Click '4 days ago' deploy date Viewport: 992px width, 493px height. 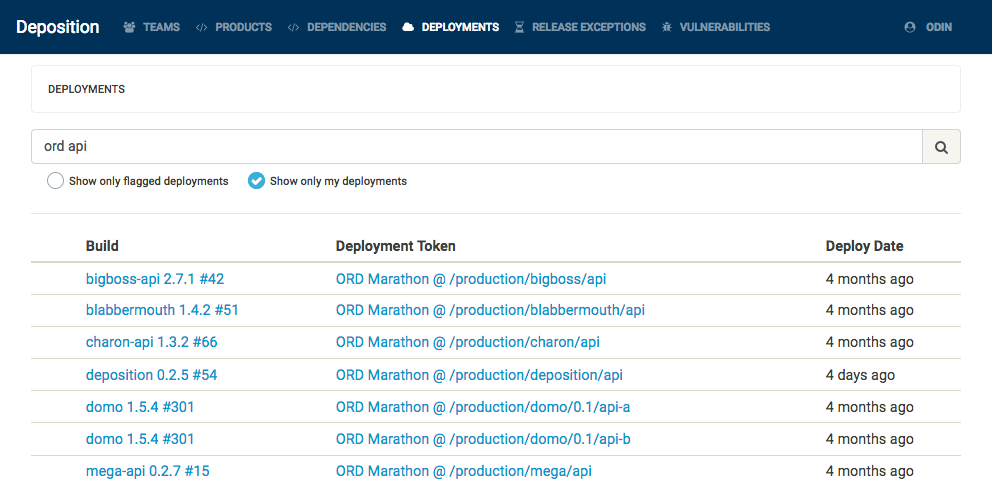click(860, 375)
